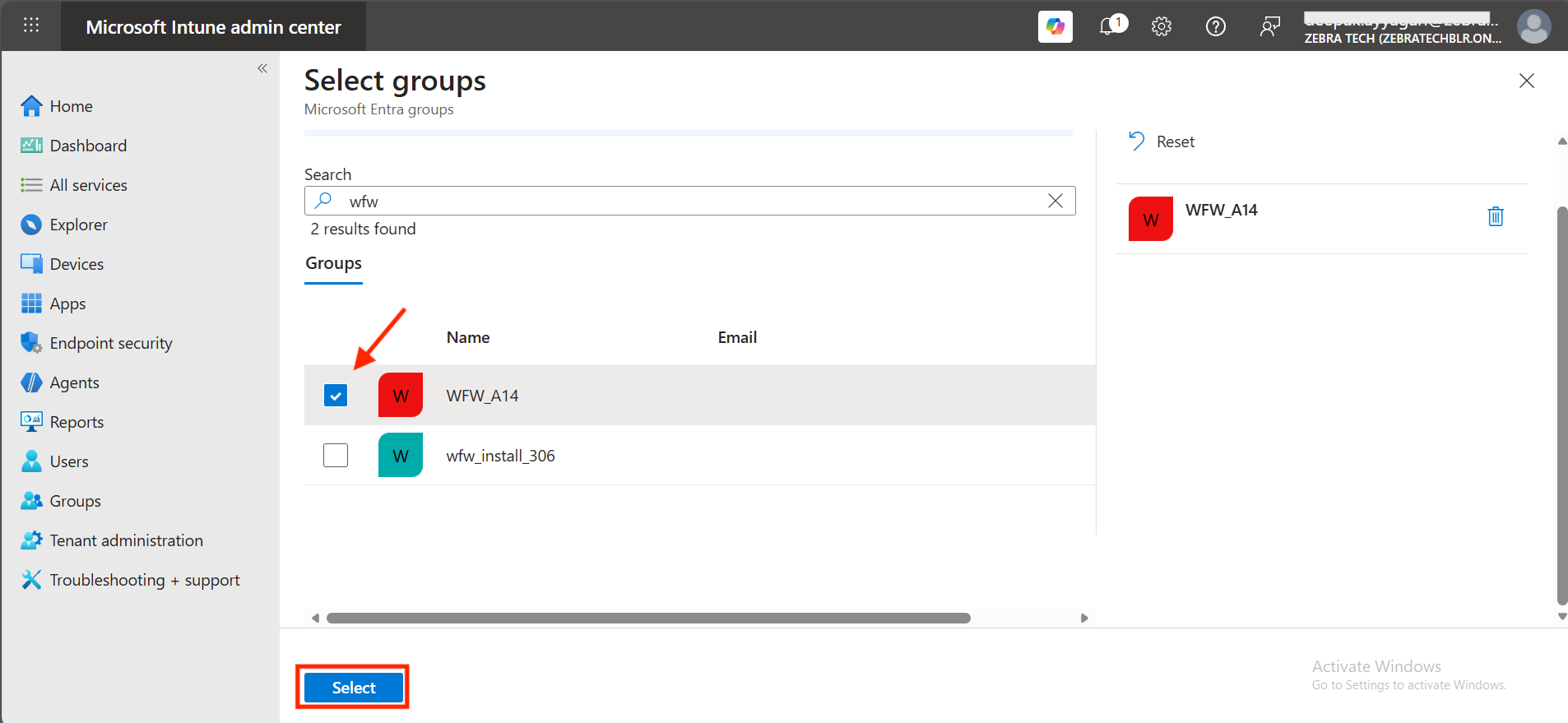The image size is (1568, 723).
Task: Confirm with the Select button
Action: coord(354,688)
